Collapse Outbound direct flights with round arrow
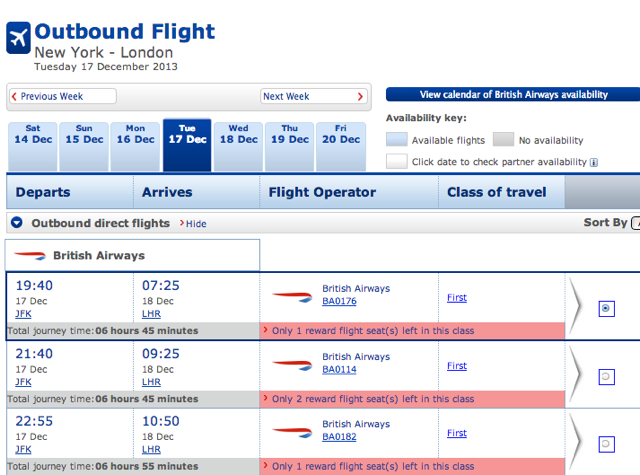The height and width of the screenshot is (475, 640). [x=17, y=223]
